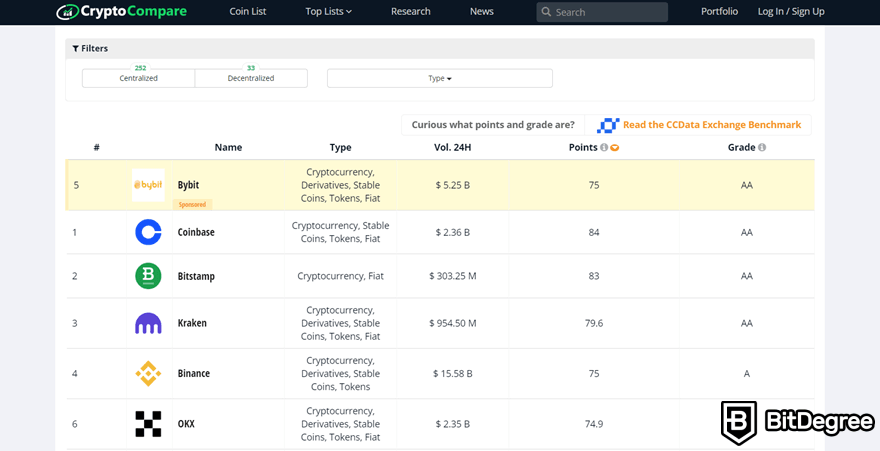Open the Bitstamp exchange name link

[196, 276]
